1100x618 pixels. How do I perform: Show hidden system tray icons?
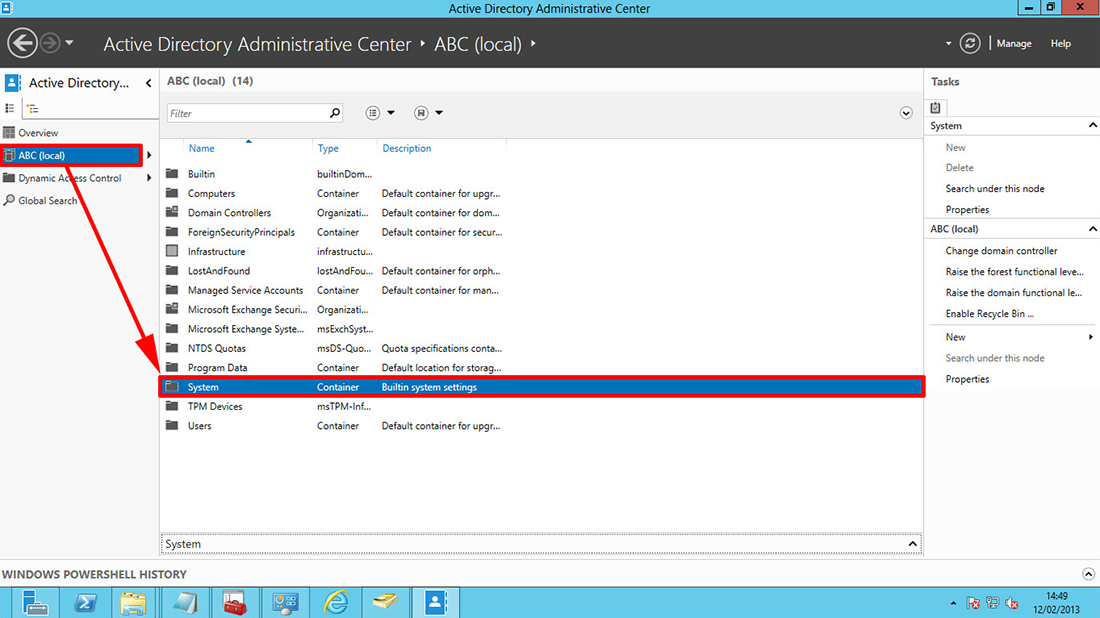tap(953, 603)
